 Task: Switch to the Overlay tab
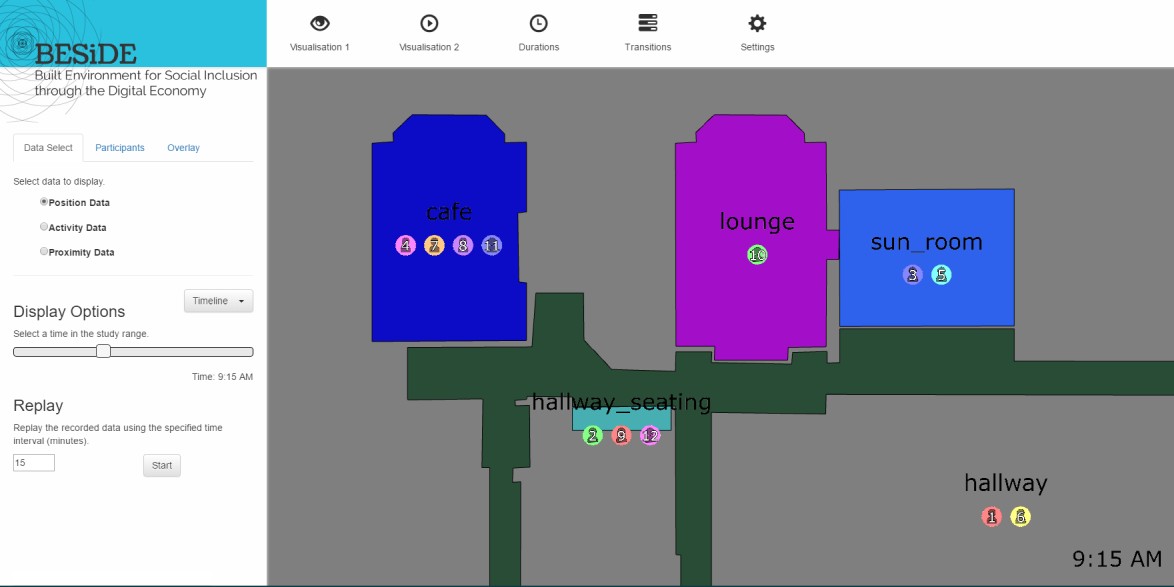tap(183, 148)
